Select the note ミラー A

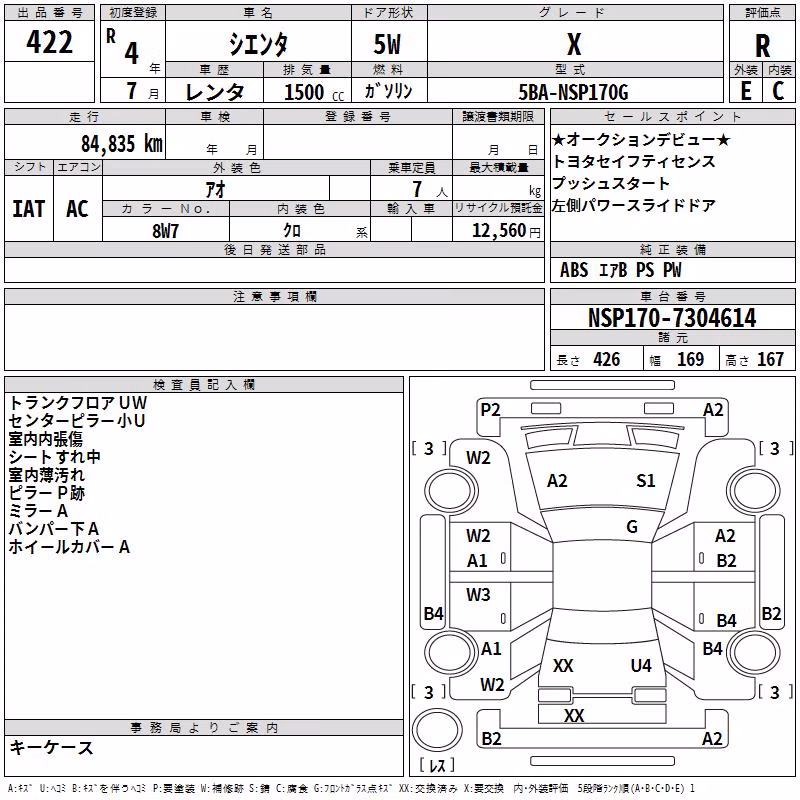(x=38, y=511)
